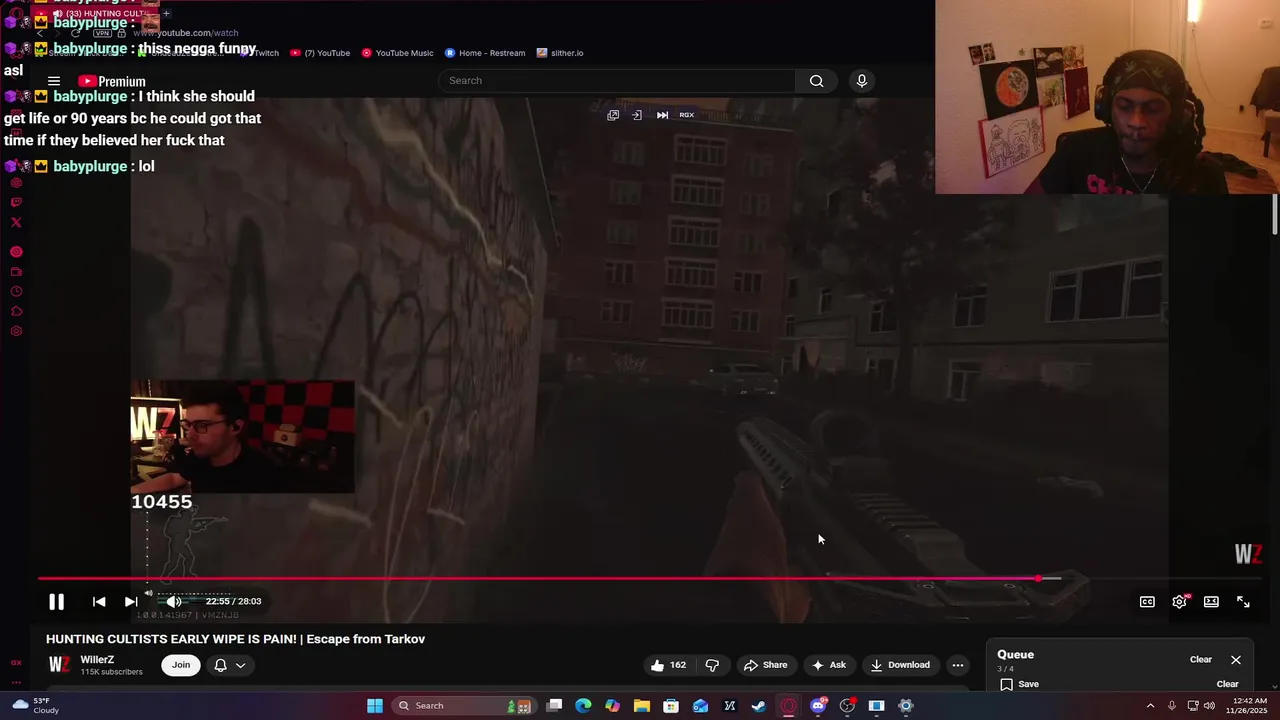Enter full screen mode
Viewport: 1280px width, 720px height.
pos(1243,601)
